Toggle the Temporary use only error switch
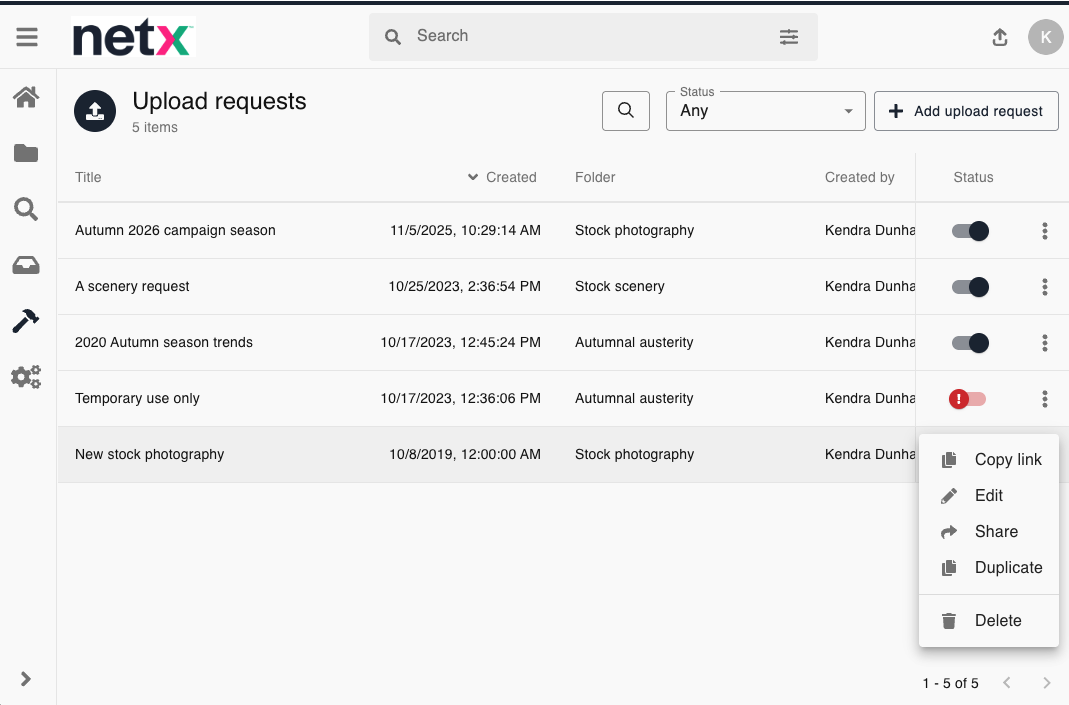Image resolution: width=1069 pixels, height=705 pixels. pyautogui.click(x=968, y=399)
